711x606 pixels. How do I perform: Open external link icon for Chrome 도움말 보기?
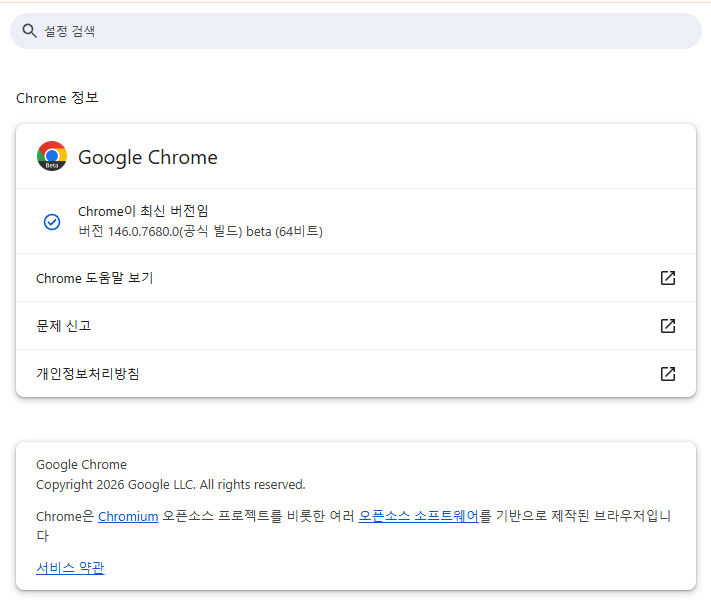pyautogui.click(x=668, y=278)
